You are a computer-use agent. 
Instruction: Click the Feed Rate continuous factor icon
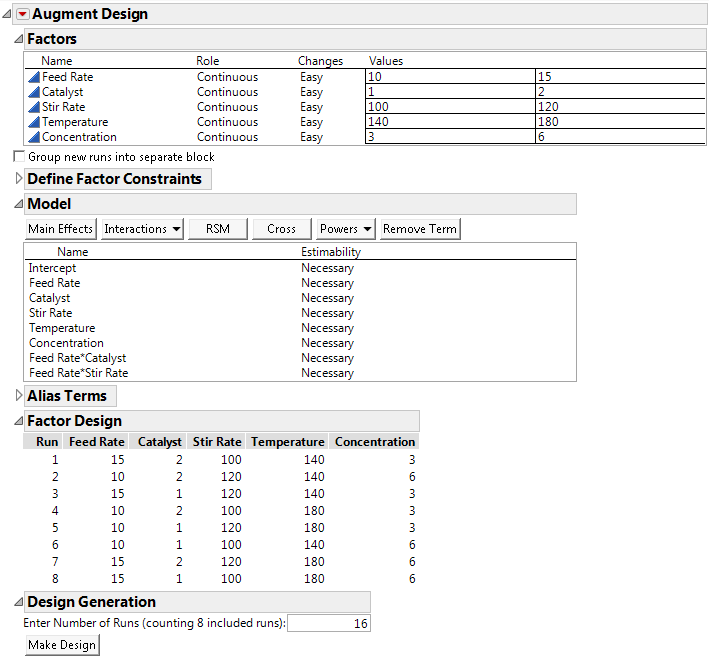click(x=34, y=77)
